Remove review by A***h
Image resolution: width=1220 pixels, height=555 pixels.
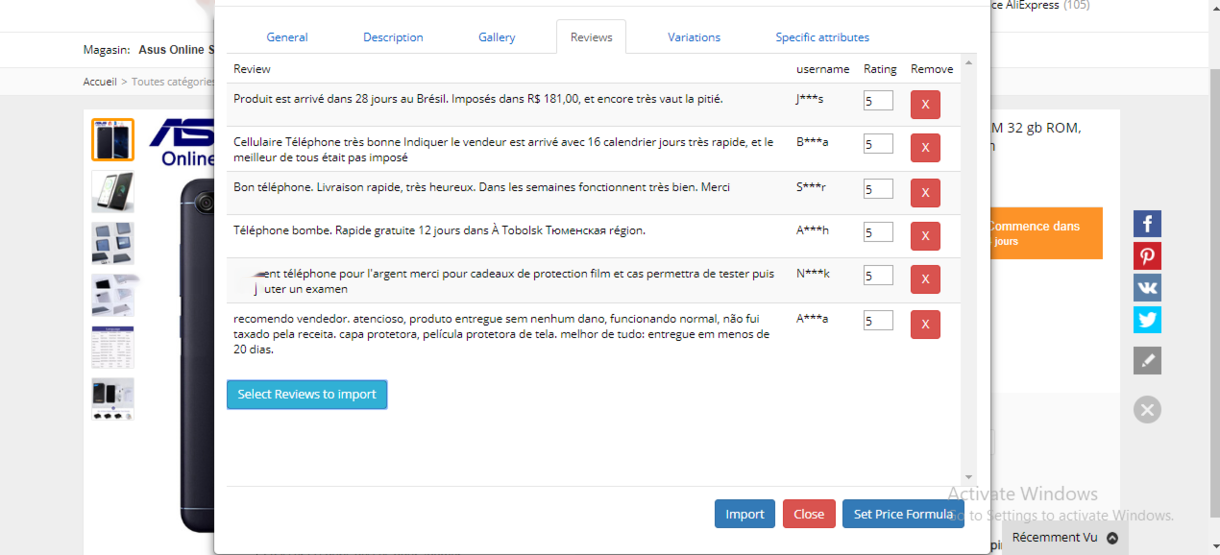tap(925, 236)
